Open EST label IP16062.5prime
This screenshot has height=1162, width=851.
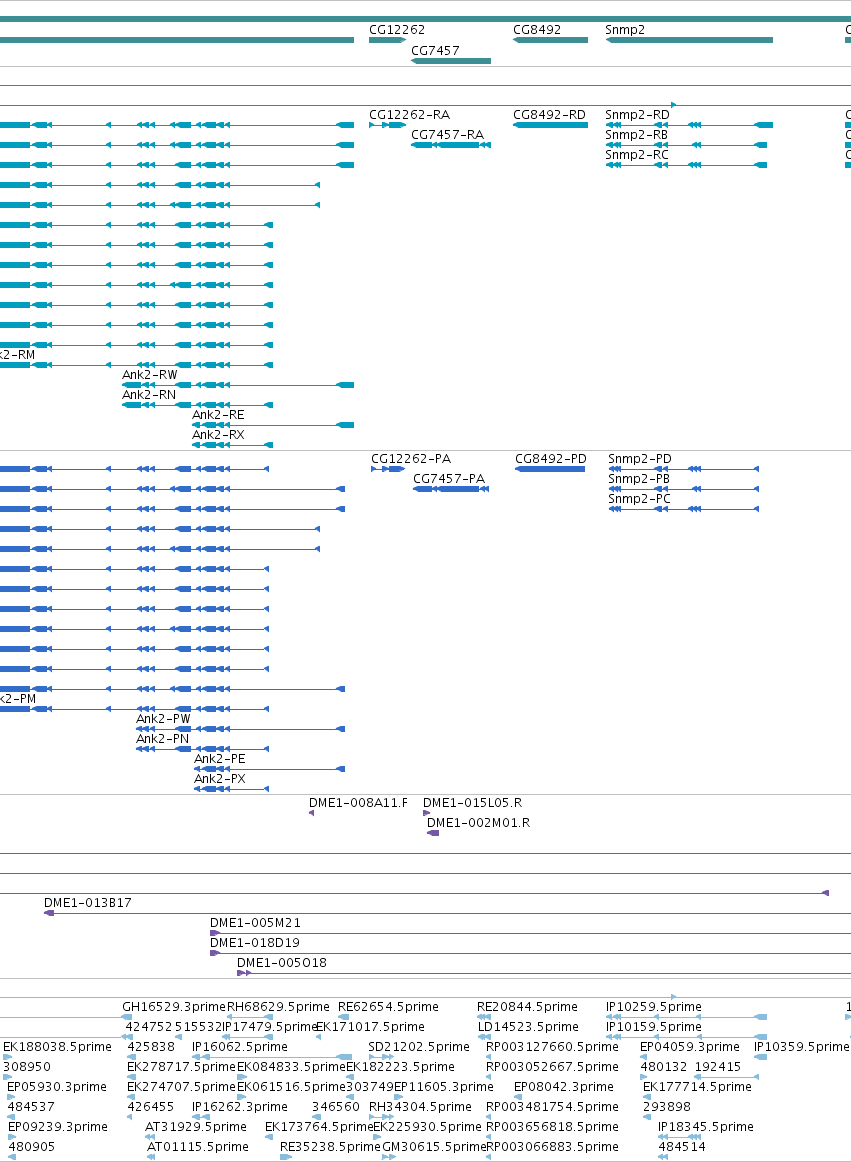pyautogui.click(x=239, y=1047)
